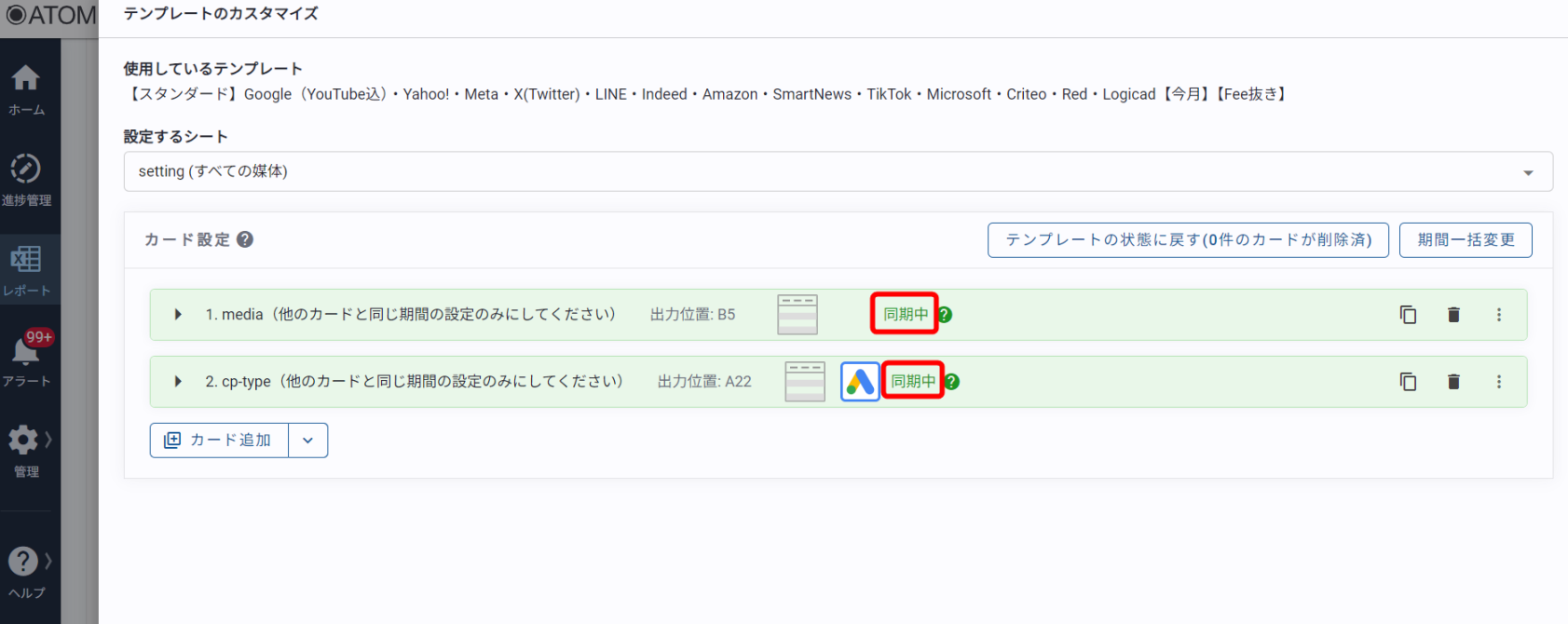Delete the cp-type card
1568x624 pixels.
point(1453,382)
